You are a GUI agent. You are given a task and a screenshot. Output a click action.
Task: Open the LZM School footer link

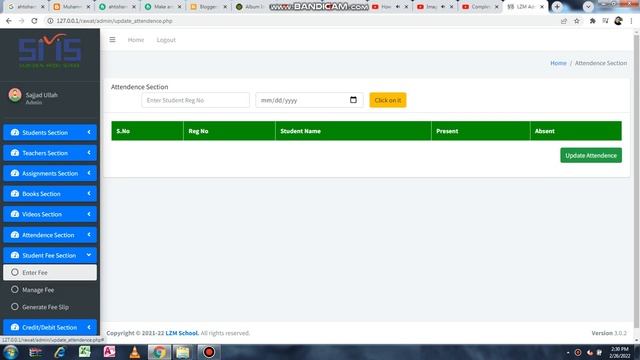(182, 333)
